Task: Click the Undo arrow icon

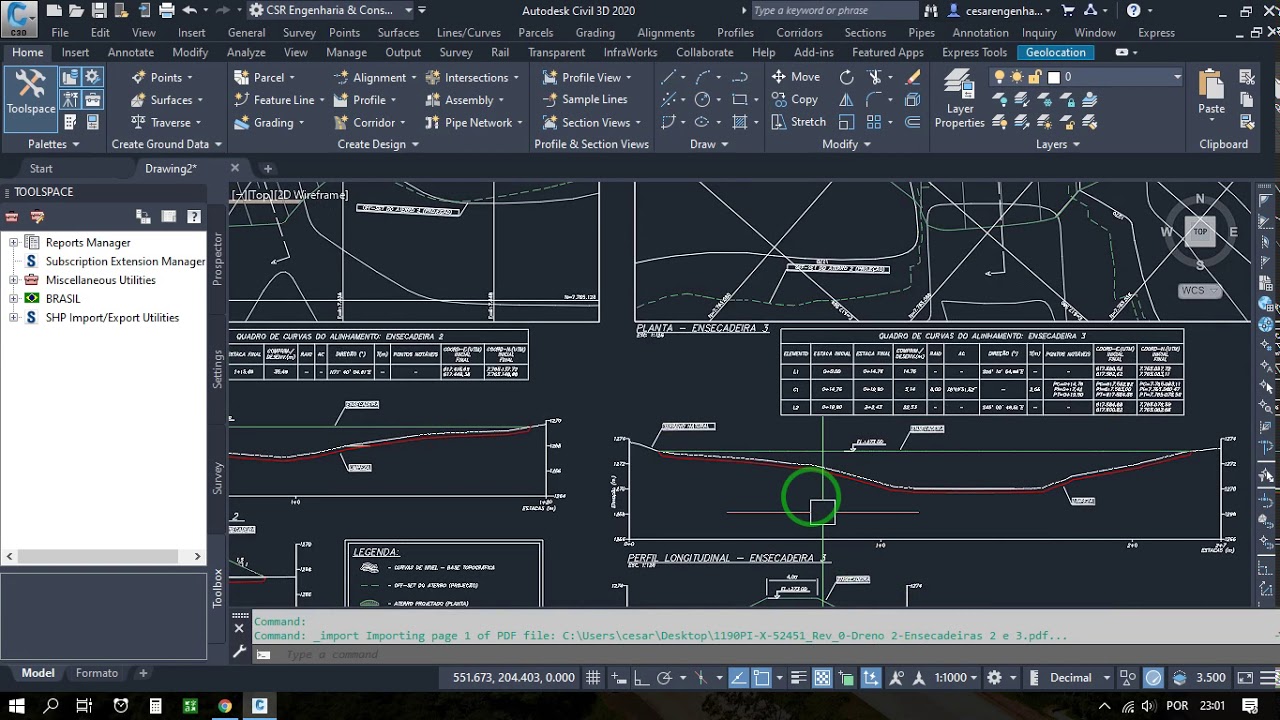Action: pos(190,11)
